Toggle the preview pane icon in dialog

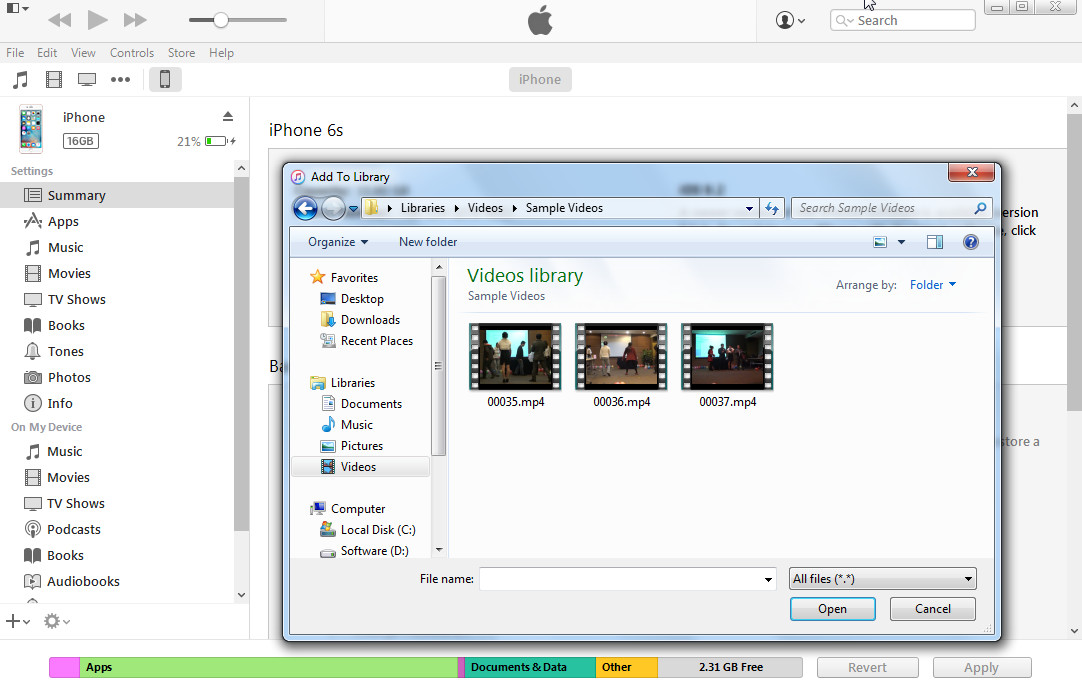click(935, 242)
